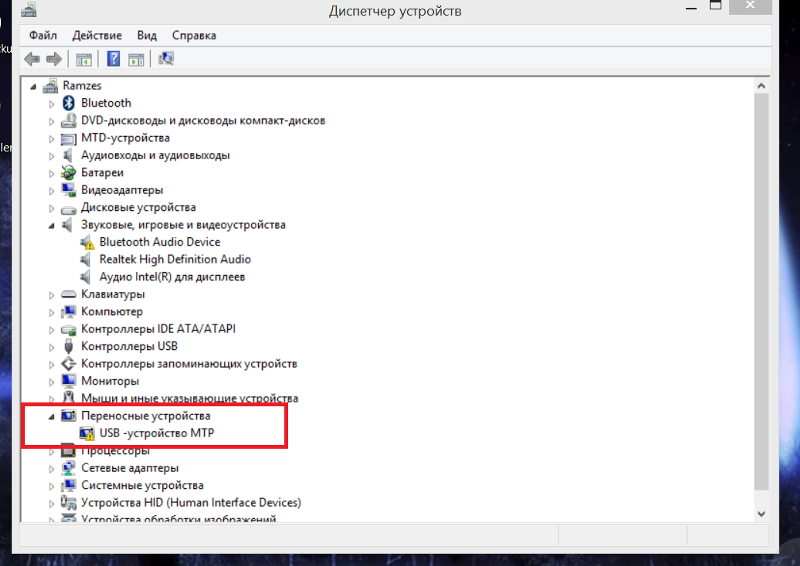Select the MTD-устройства label
800x566 pixels.
[125, 138]
